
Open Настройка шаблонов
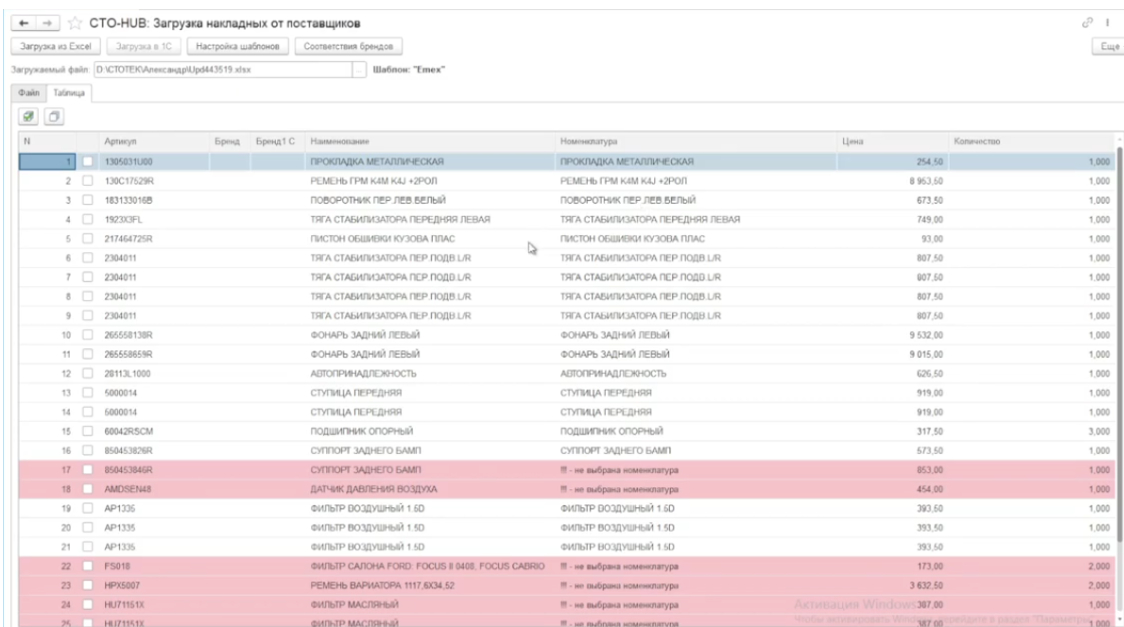point(237,46)
